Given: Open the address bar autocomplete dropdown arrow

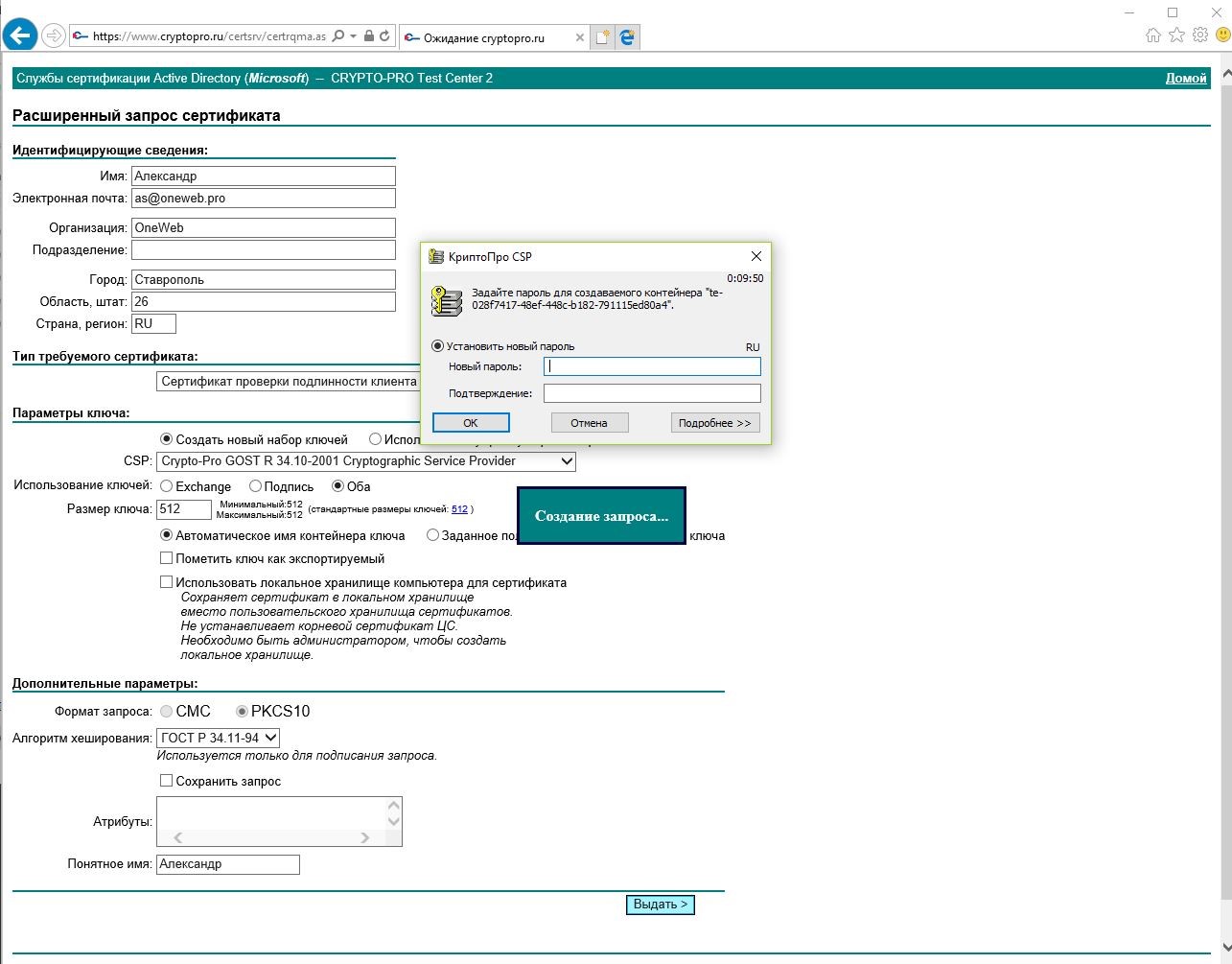Looking at the screenshot, I should [x=353, y=36].
